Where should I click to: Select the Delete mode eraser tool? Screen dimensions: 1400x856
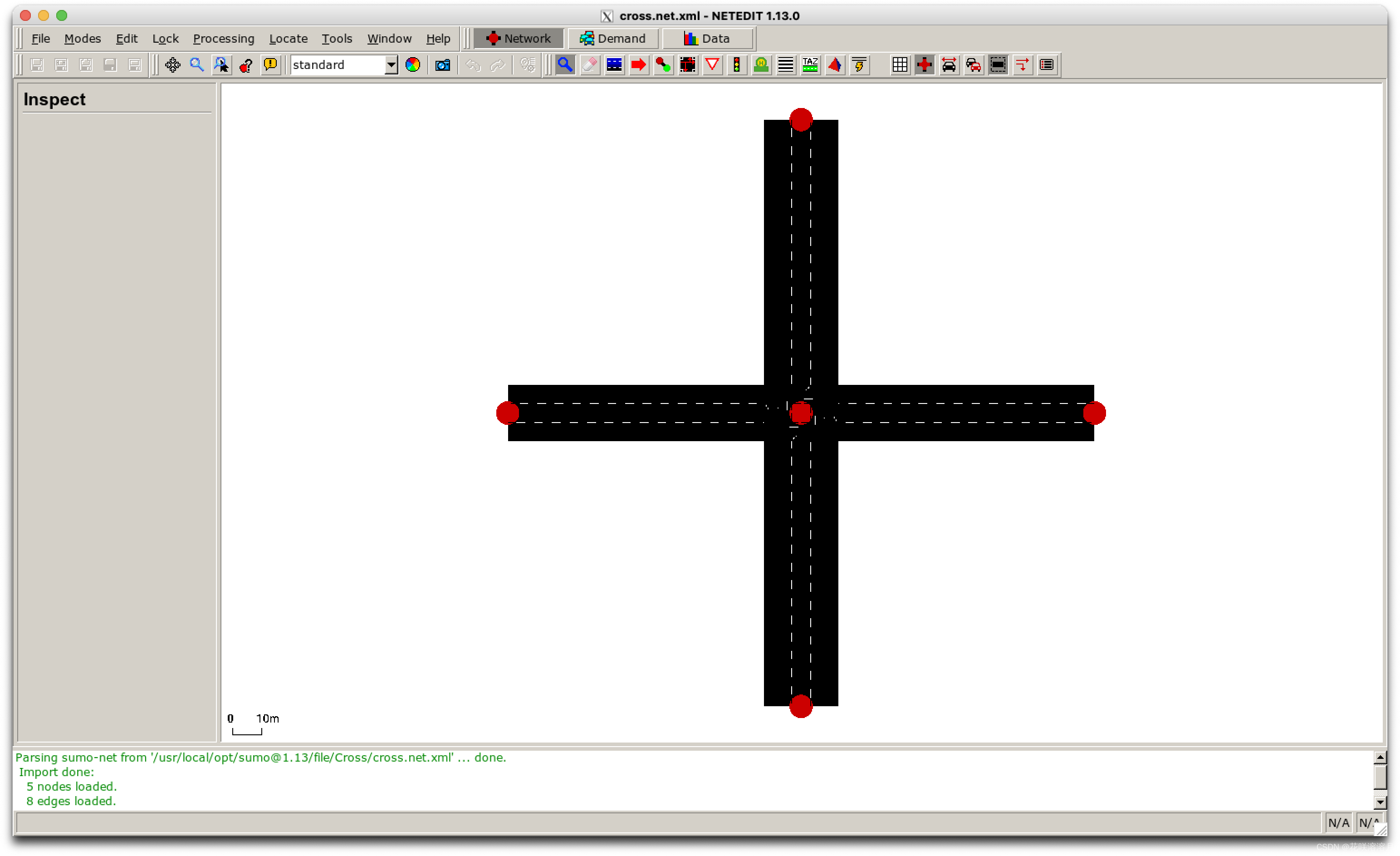[x=590, y=65]
